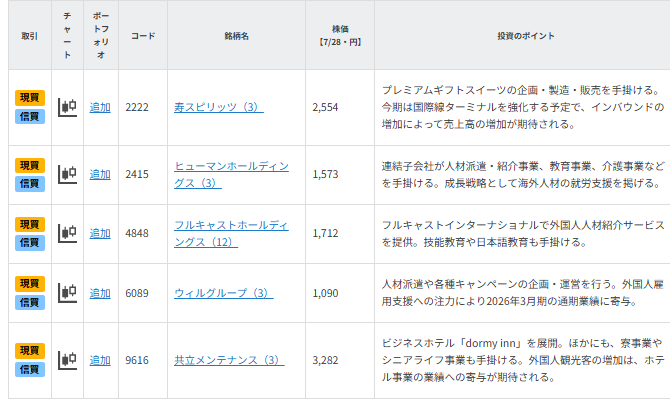Select price value 1,573
This screenshot has width=670, height=409.
[x=325, y=174]
